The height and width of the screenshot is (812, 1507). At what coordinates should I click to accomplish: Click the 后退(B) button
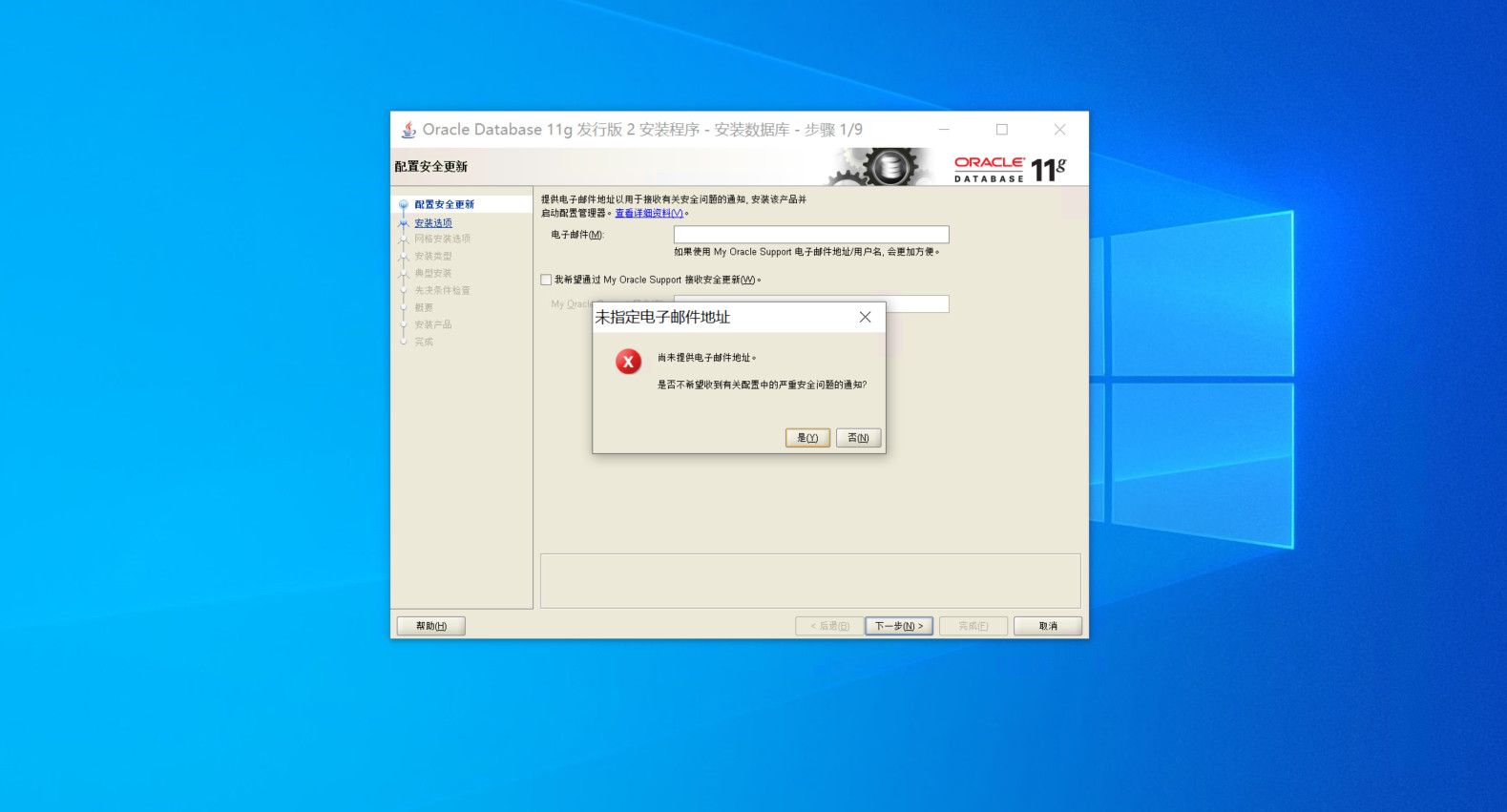coord(829,626)
